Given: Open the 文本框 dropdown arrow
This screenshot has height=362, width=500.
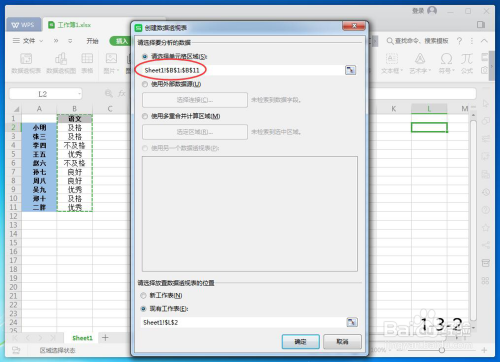Looking at the screenshot, I should pyautogui.click(x=402, y=71).
